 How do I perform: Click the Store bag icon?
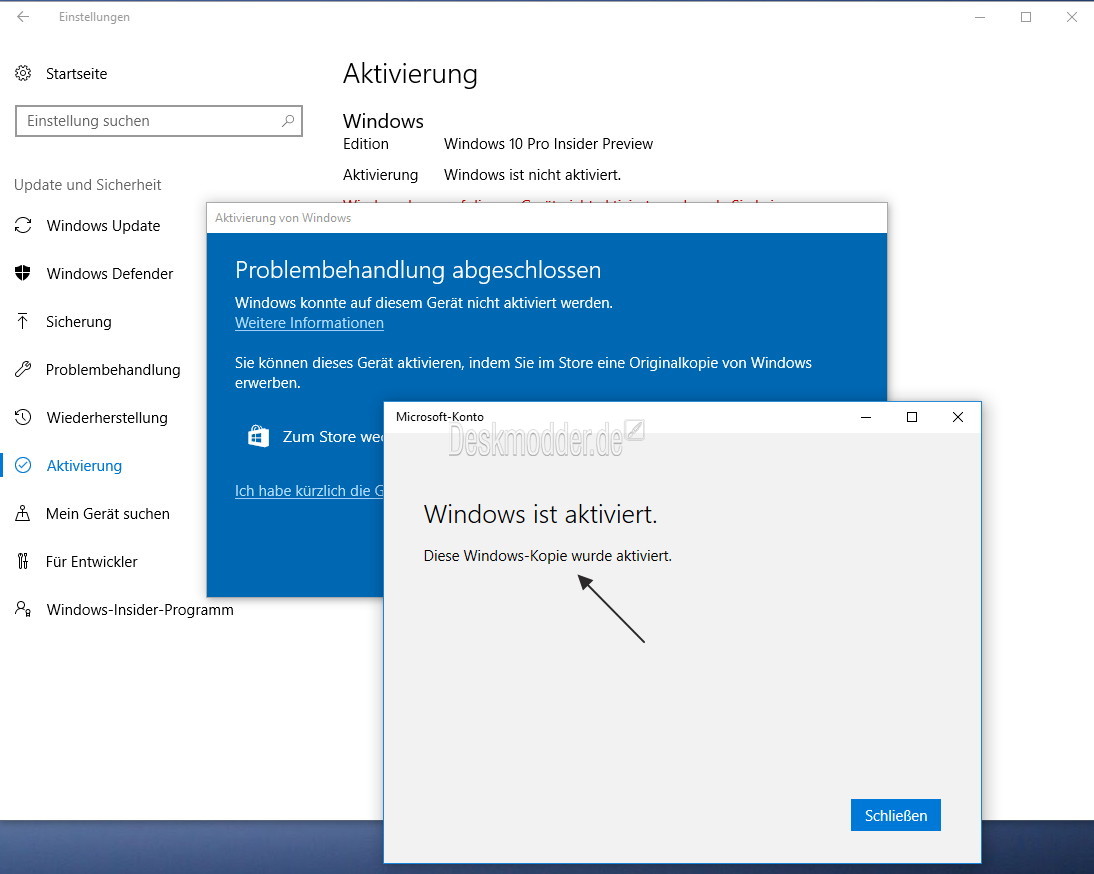coord(258,437)
